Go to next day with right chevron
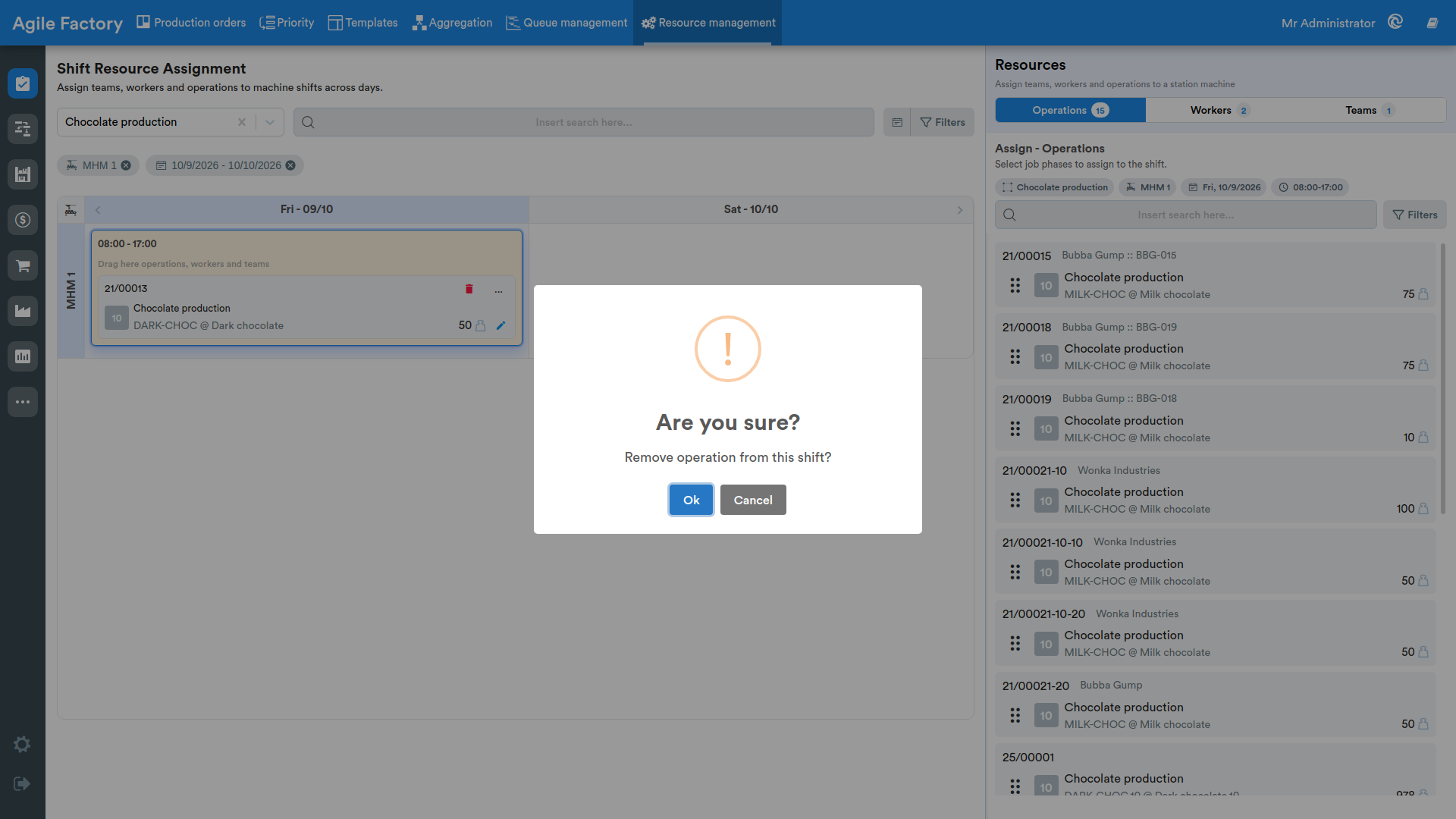1456x819 pixels. (960, 210)
